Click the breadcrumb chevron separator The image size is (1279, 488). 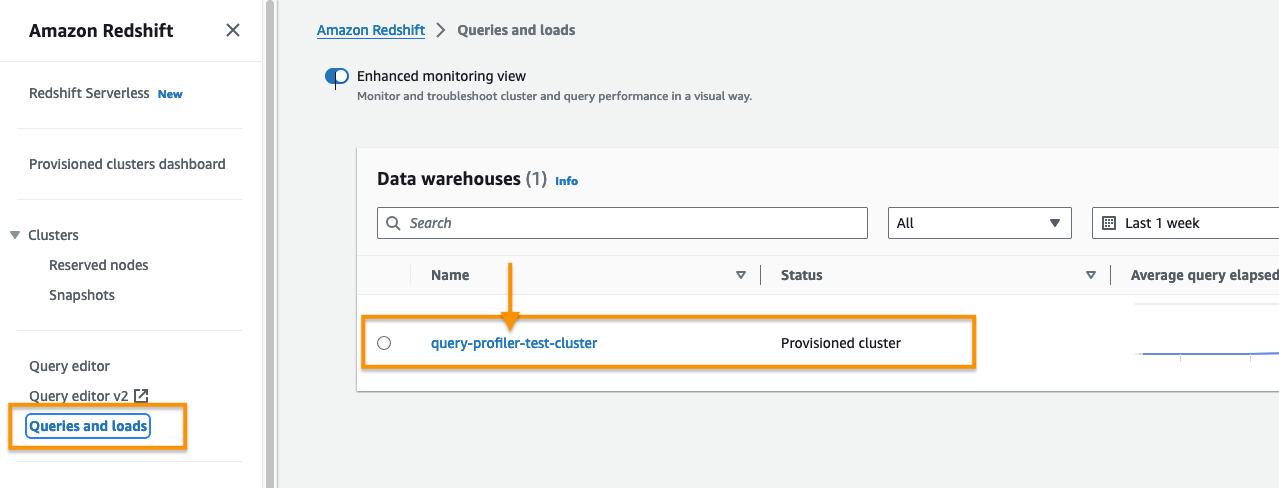441,30
